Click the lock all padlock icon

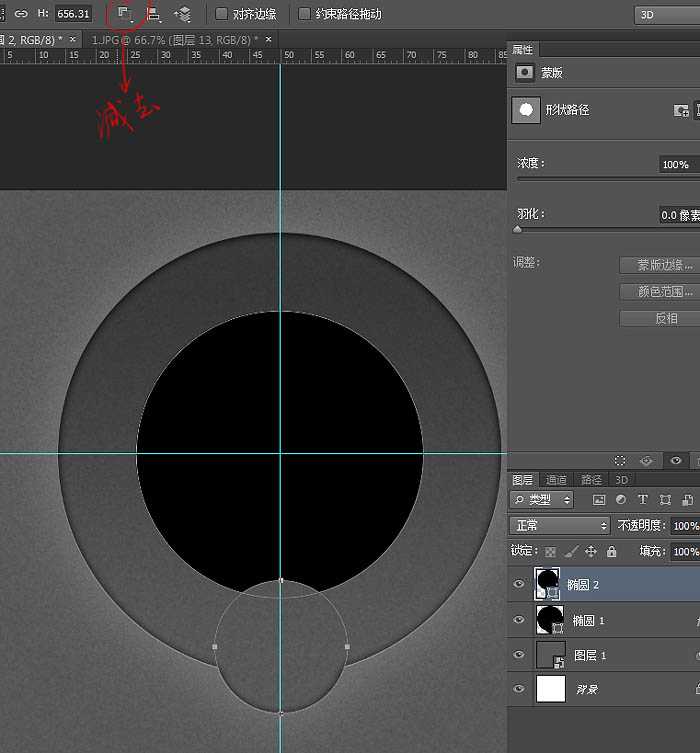pyautogui.click(x=612, y=551)
